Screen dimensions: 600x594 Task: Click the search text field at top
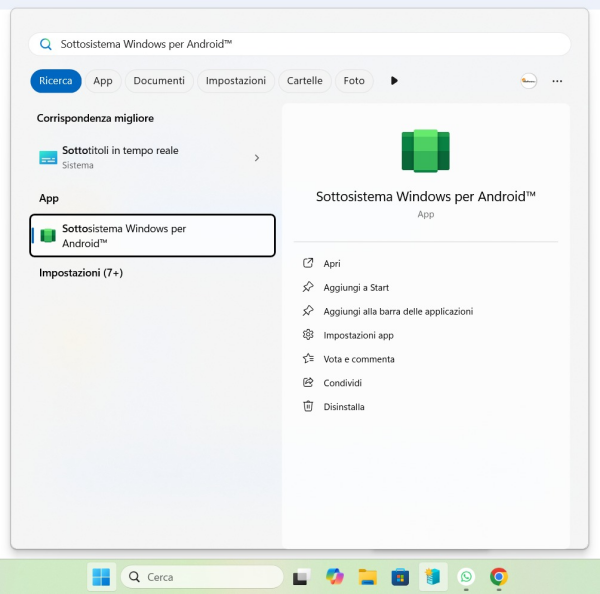tap(300, 44)
